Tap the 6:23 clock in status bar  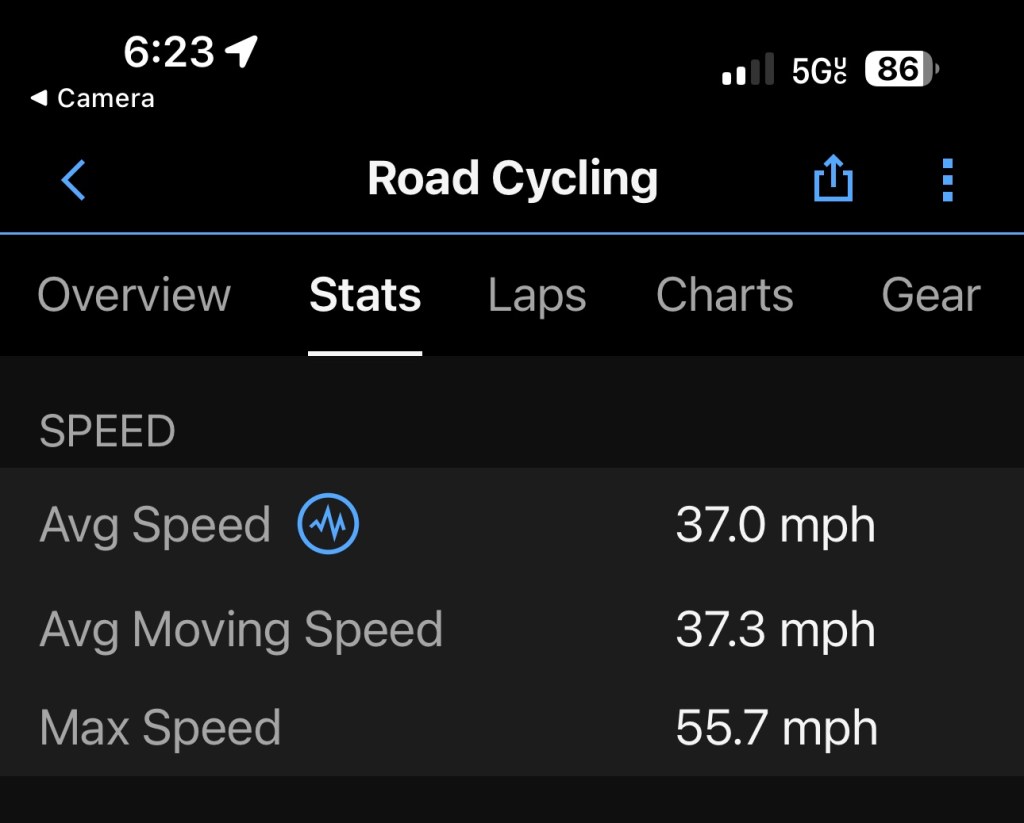click(169, 50)
